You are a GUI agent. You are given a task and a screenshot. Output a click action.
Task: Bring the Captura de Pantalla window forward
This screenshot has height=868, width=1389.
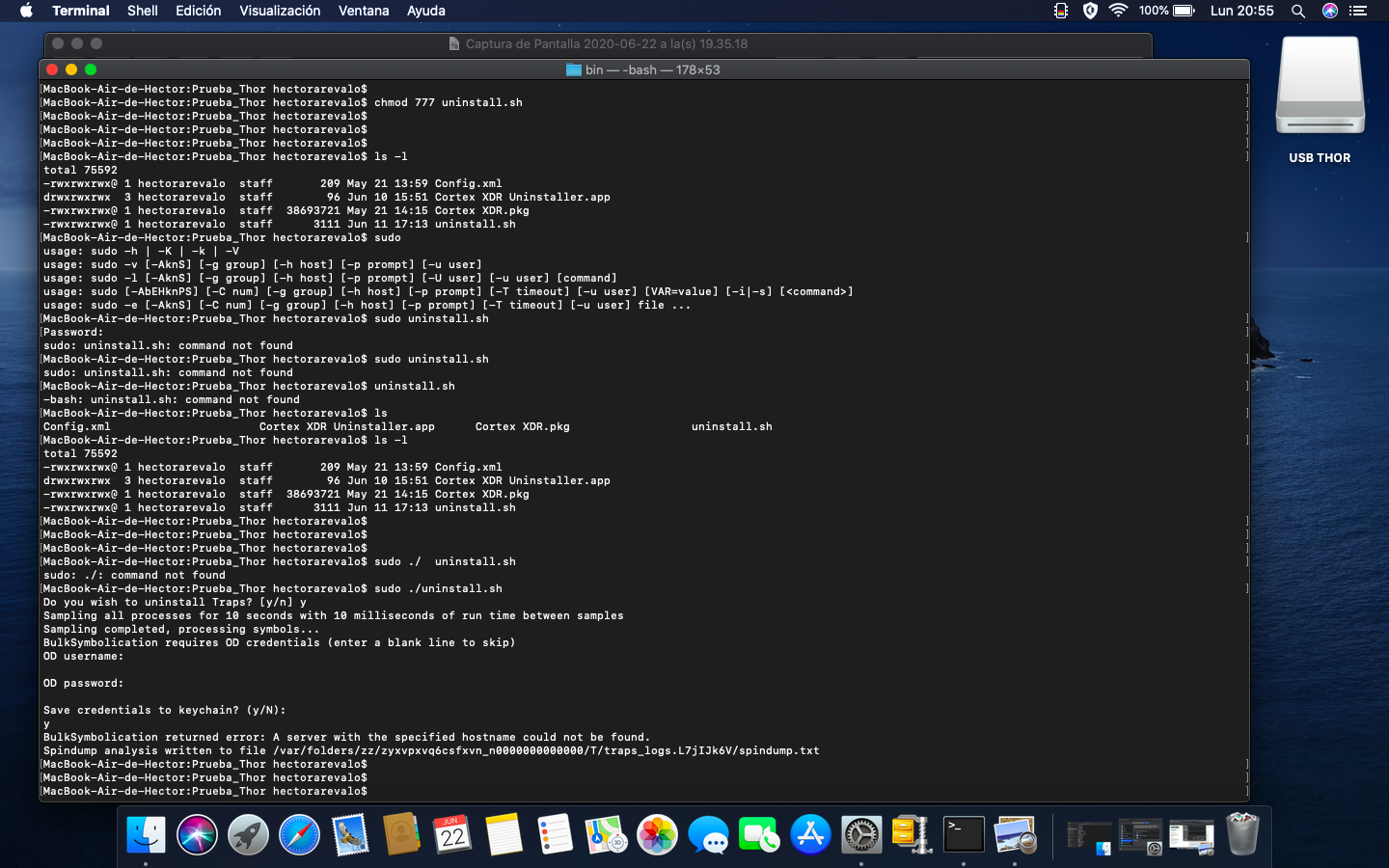coord(598,43)
